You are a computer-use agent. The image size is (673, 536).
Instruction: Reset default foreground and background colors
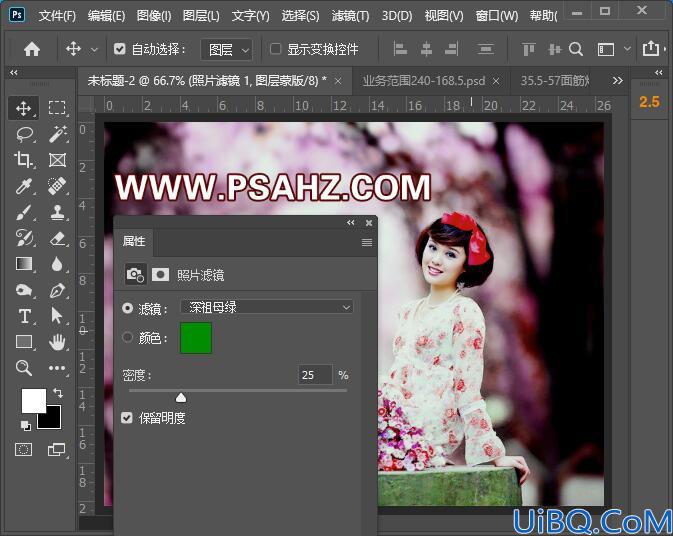point(25,425)
